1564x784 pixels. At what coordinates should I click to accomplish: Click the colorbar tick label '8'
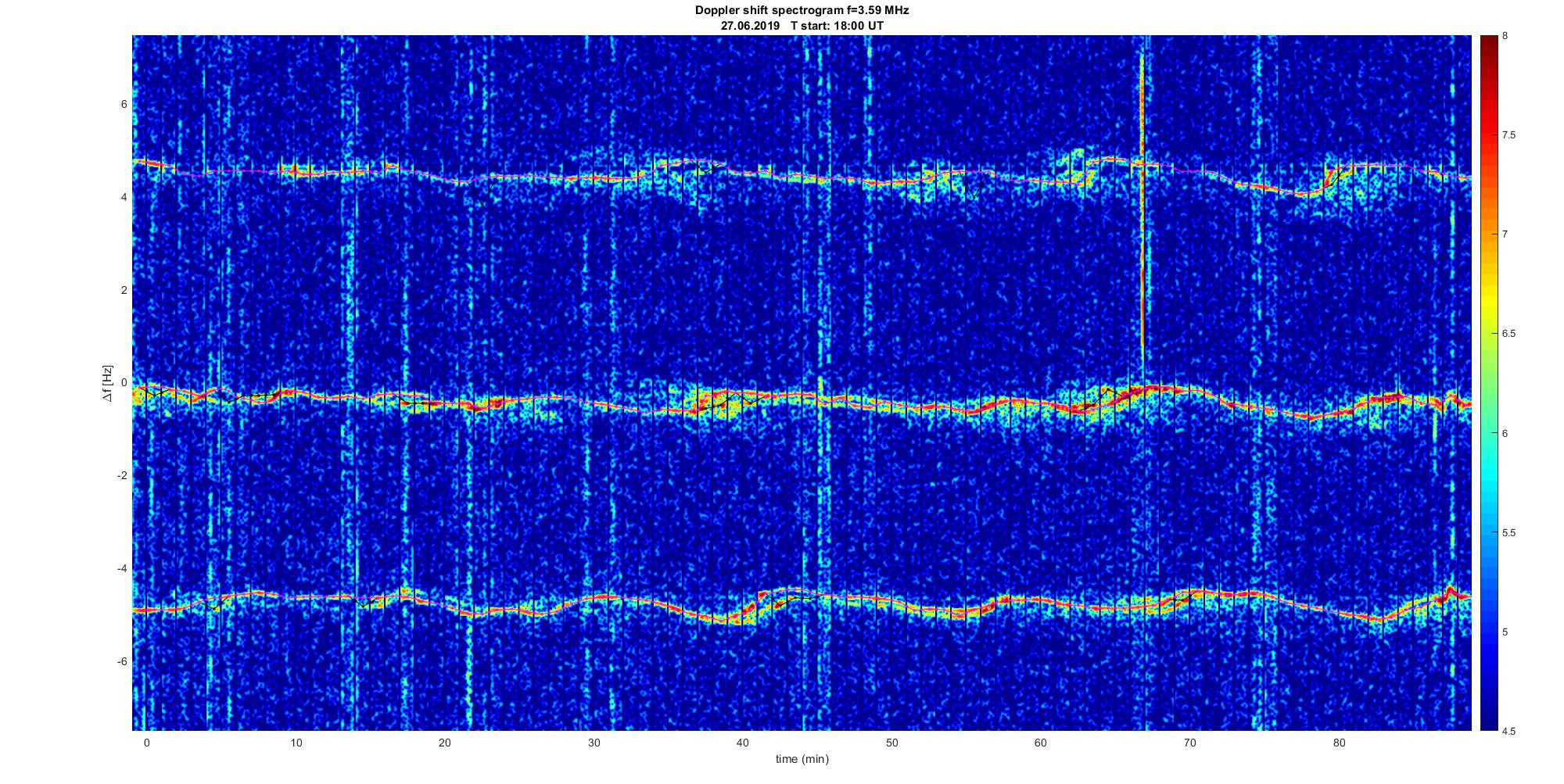click(1505, 36)
